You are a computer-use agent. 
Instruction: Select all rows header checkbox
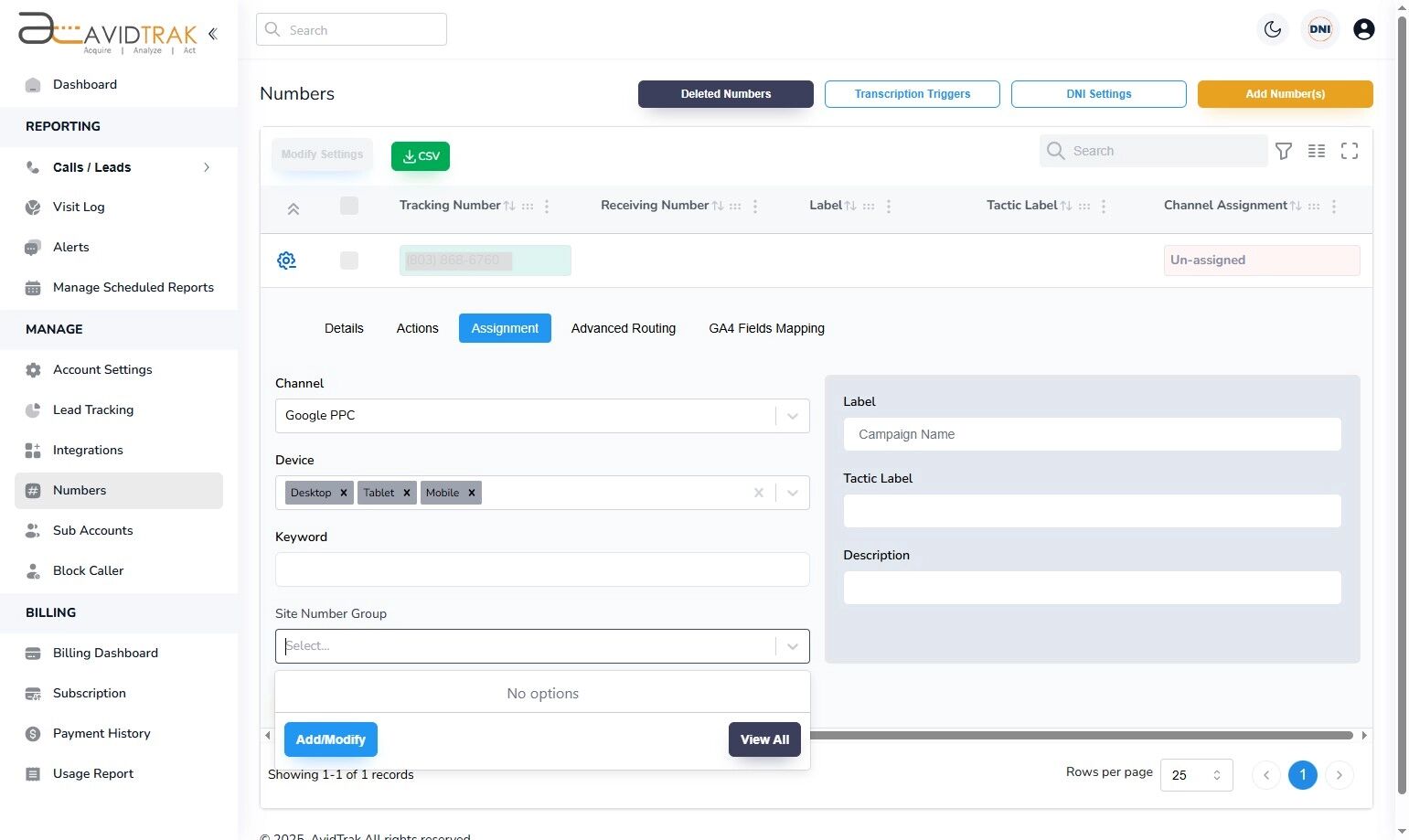(349, 206)
